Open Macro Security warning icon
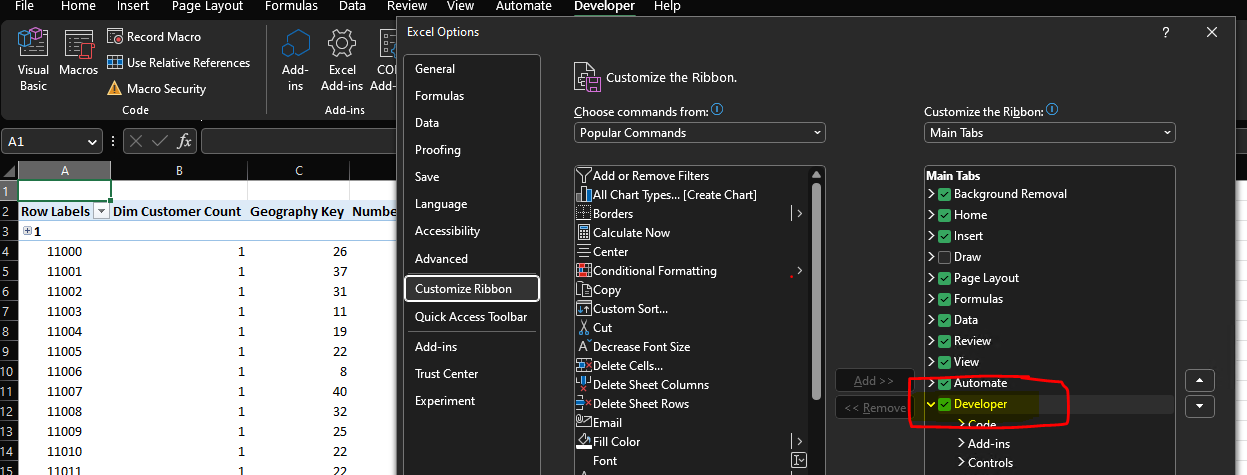Screen dimensions: 1247x475 pyautogui.click(x=115, y=88)
